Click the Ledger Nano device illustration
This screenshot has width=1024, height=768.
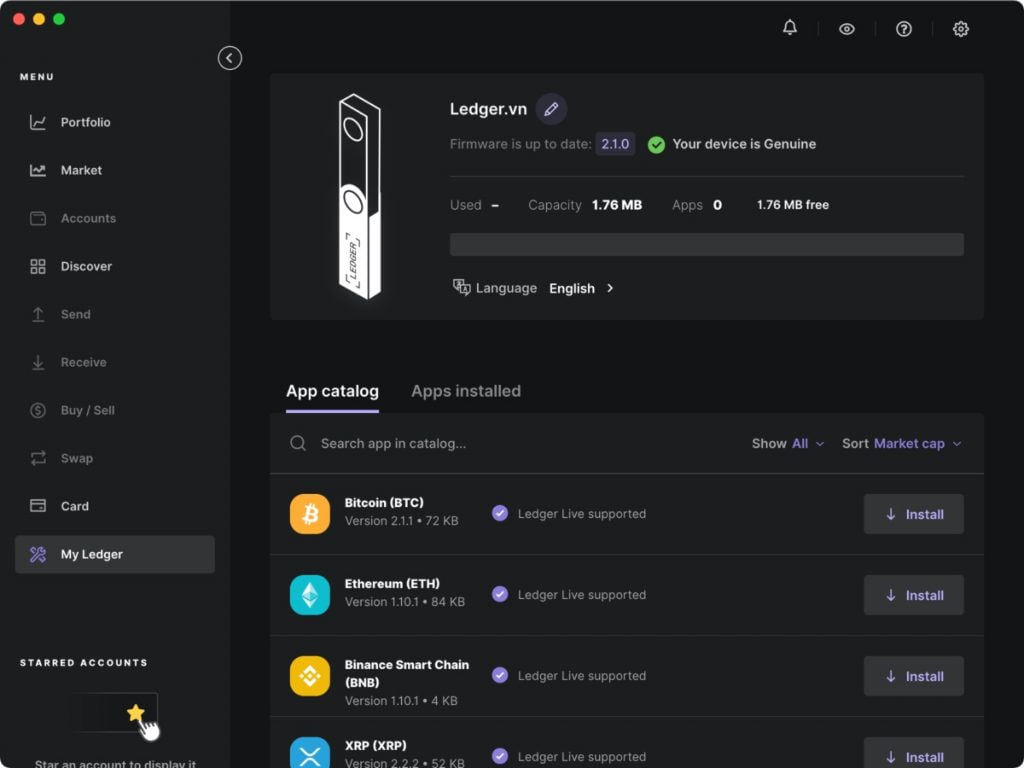coord(359,197)
